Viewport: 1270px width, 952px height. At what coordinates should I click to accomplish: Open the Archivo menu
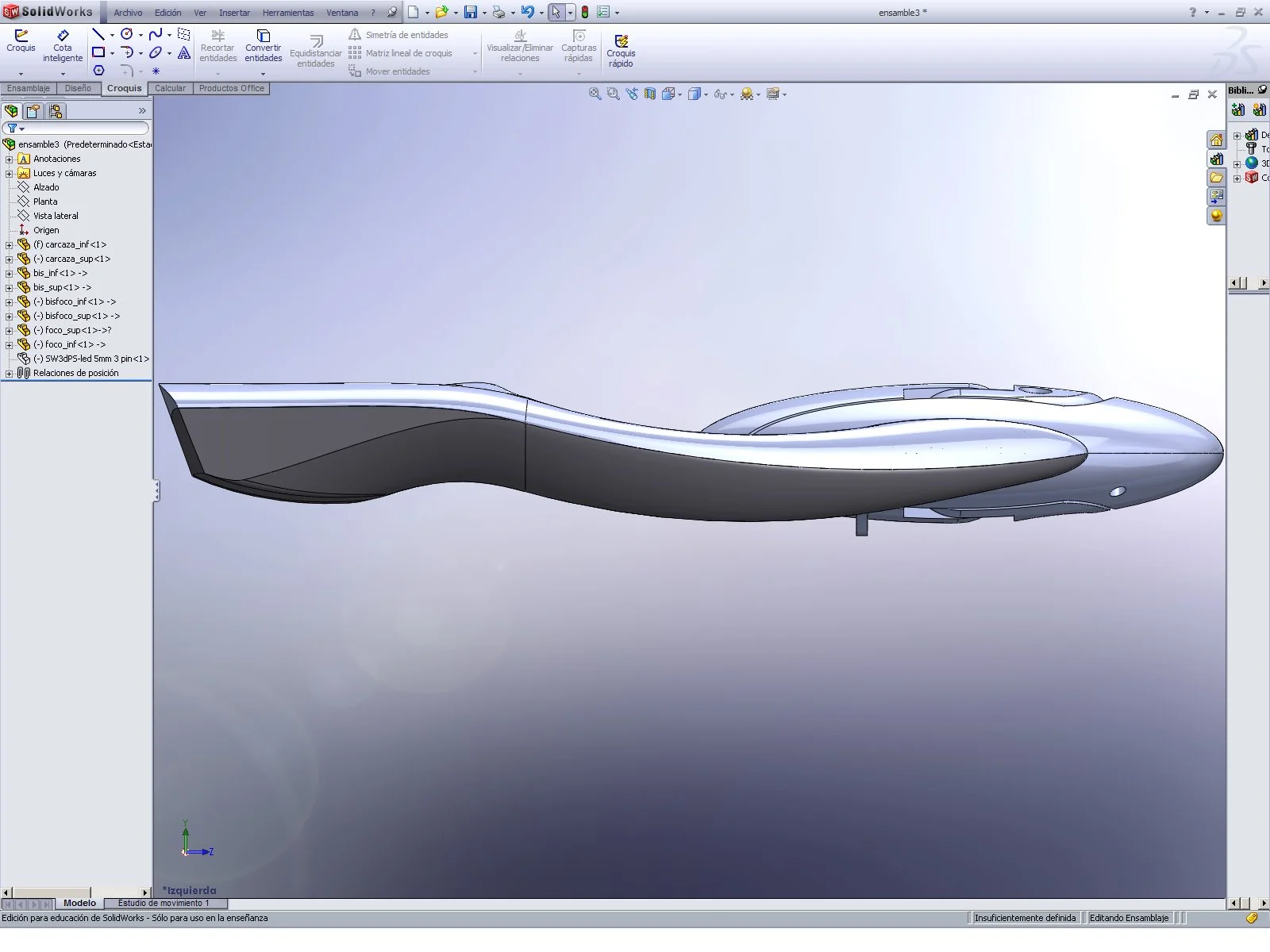(128, 13)
